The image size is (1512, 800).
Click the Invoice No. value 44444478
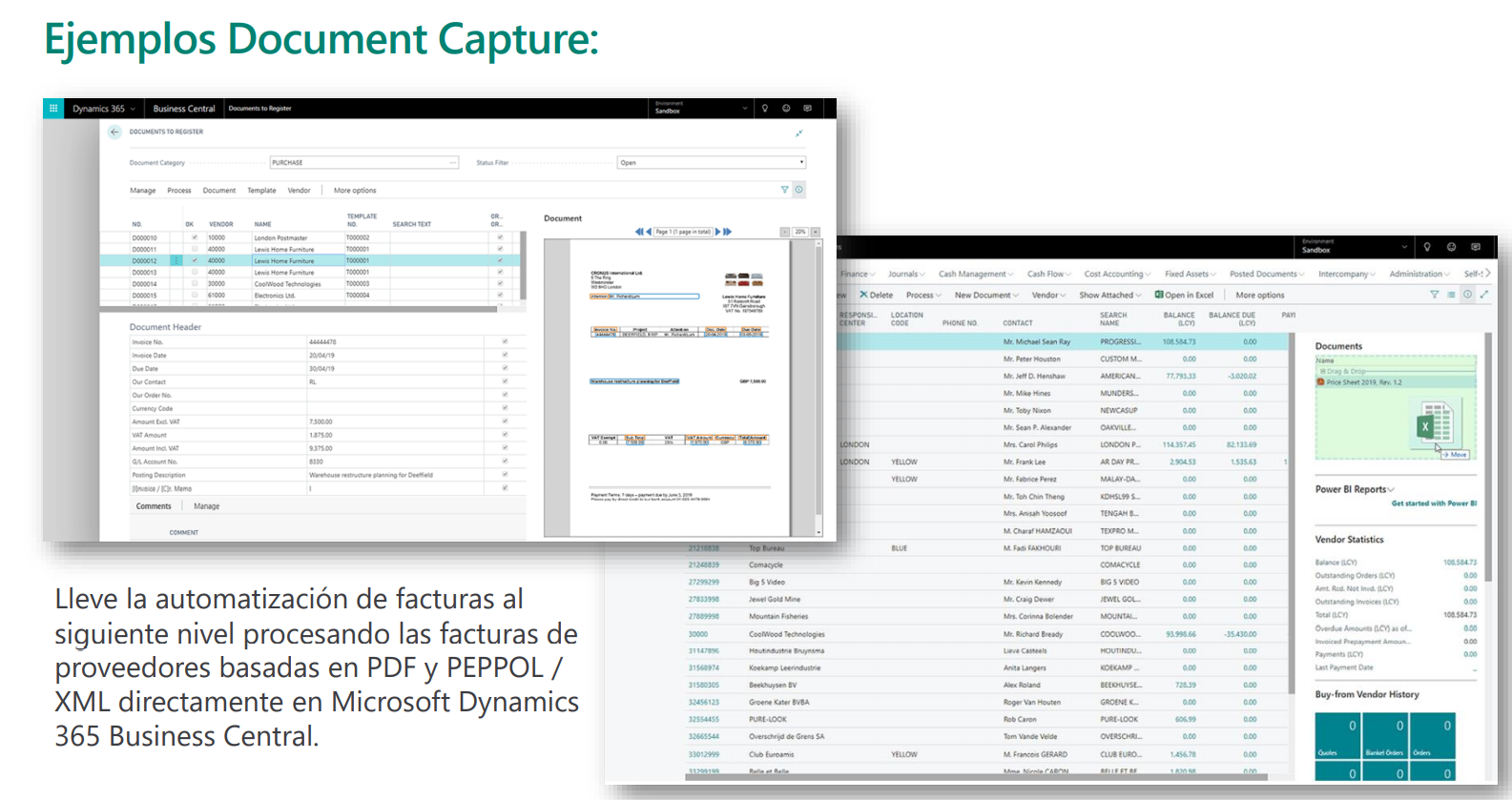pyautogui.click(x=322, y=341)
